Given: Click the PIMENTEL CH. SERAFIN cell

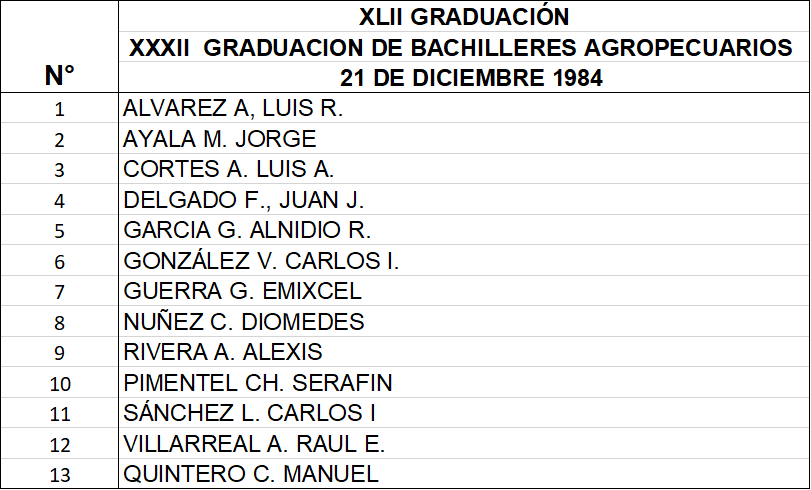Looking at the screenshot, I should tap(464, 383).
